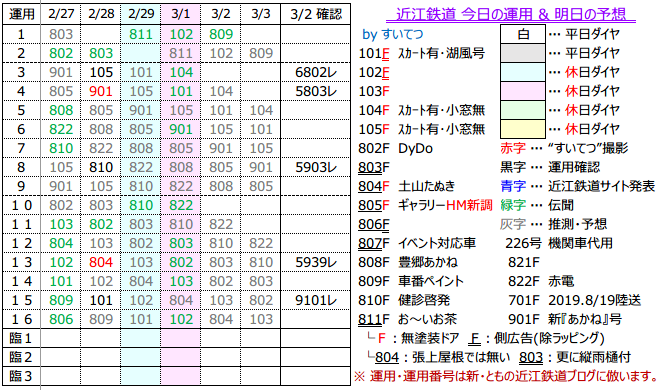Click the 226号 機関車代用 legend entry

tap(559, 243)
